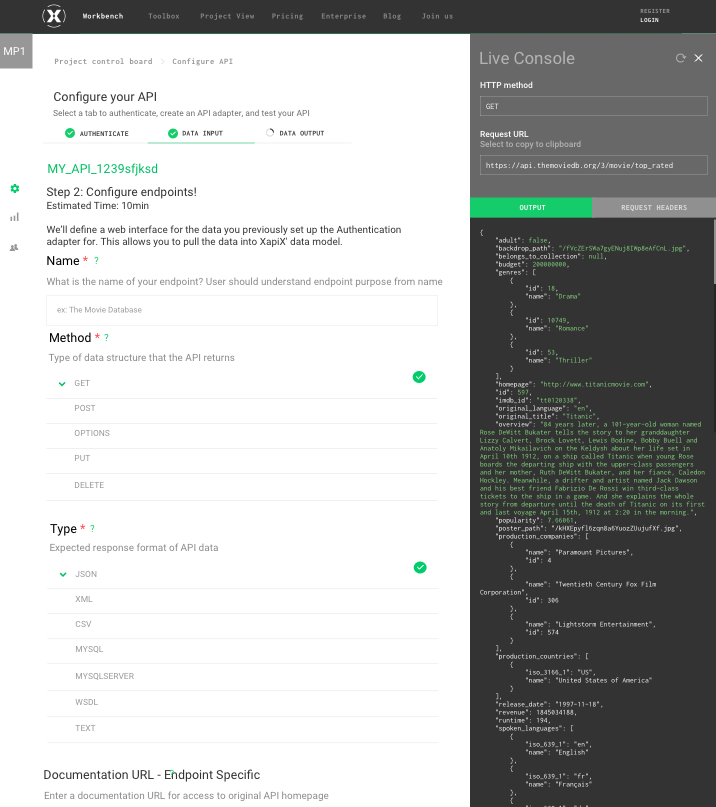Select the DELETE method option
This screenshot has width=716, height=807.
(x=242, y=485)
